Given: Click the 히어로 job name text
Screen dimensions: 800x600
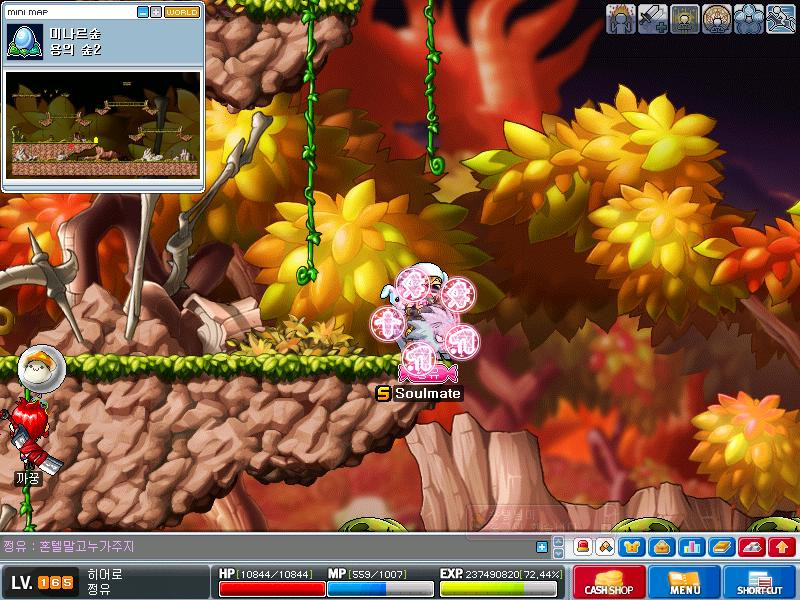Looking at the screenshot, I should [x=105, y=574].
